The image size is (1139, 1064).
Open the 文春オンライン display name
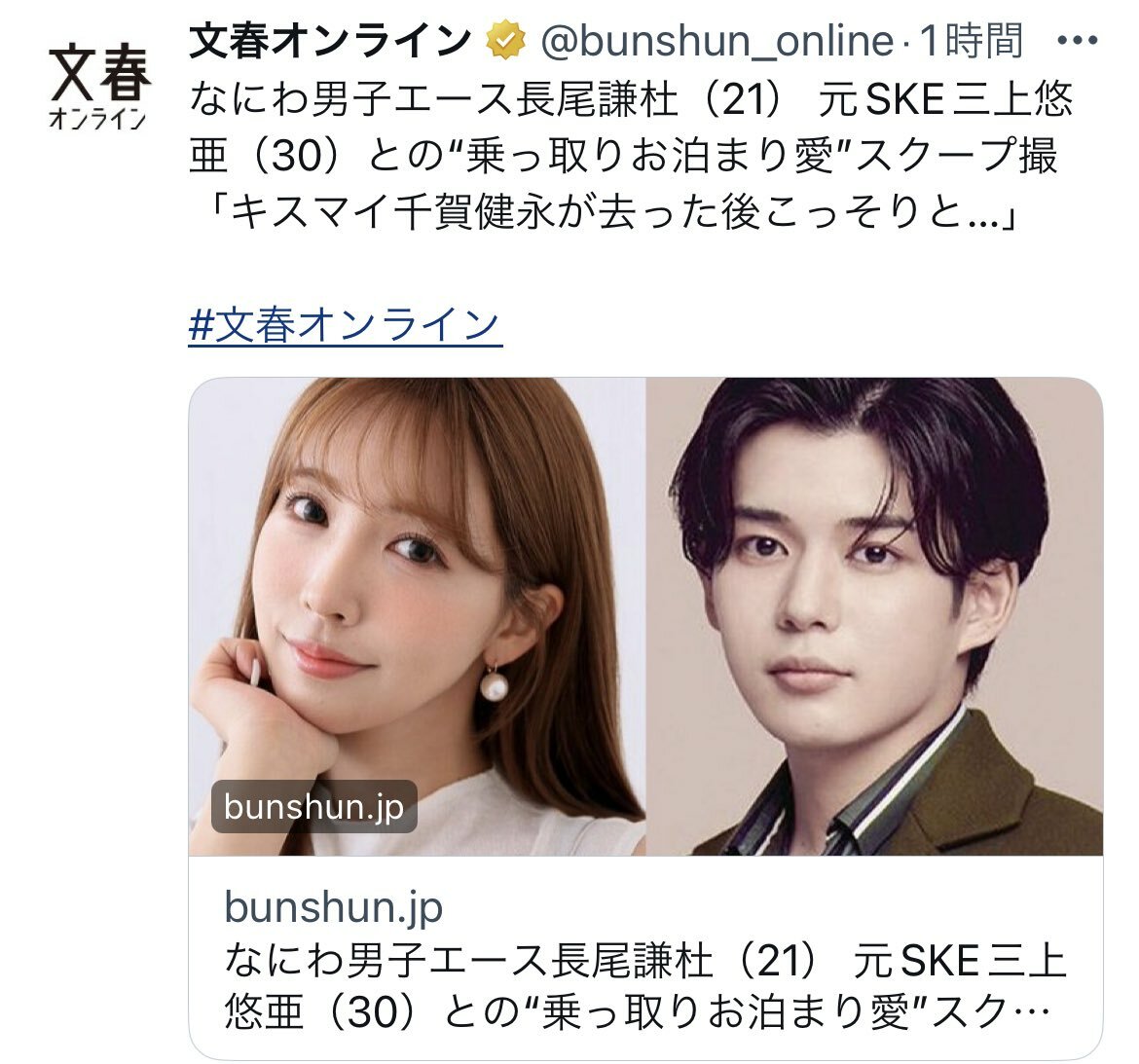330,40
